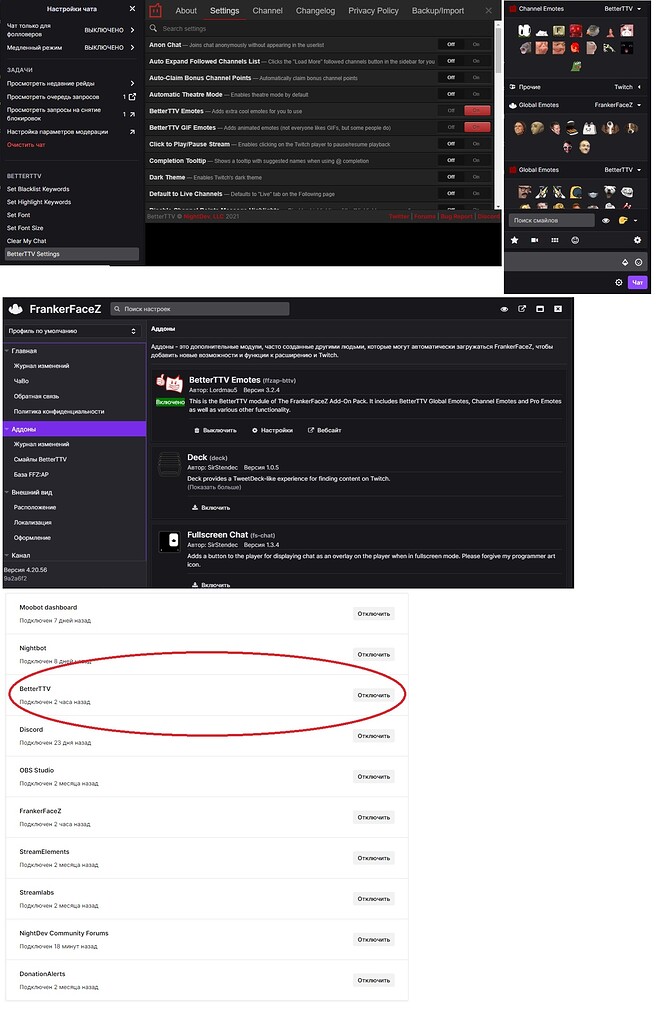This screenshot has width=665, height=1024.
Task: Click the pop-out icon in the FrankerFaceZ header
Action: (522, 309)
